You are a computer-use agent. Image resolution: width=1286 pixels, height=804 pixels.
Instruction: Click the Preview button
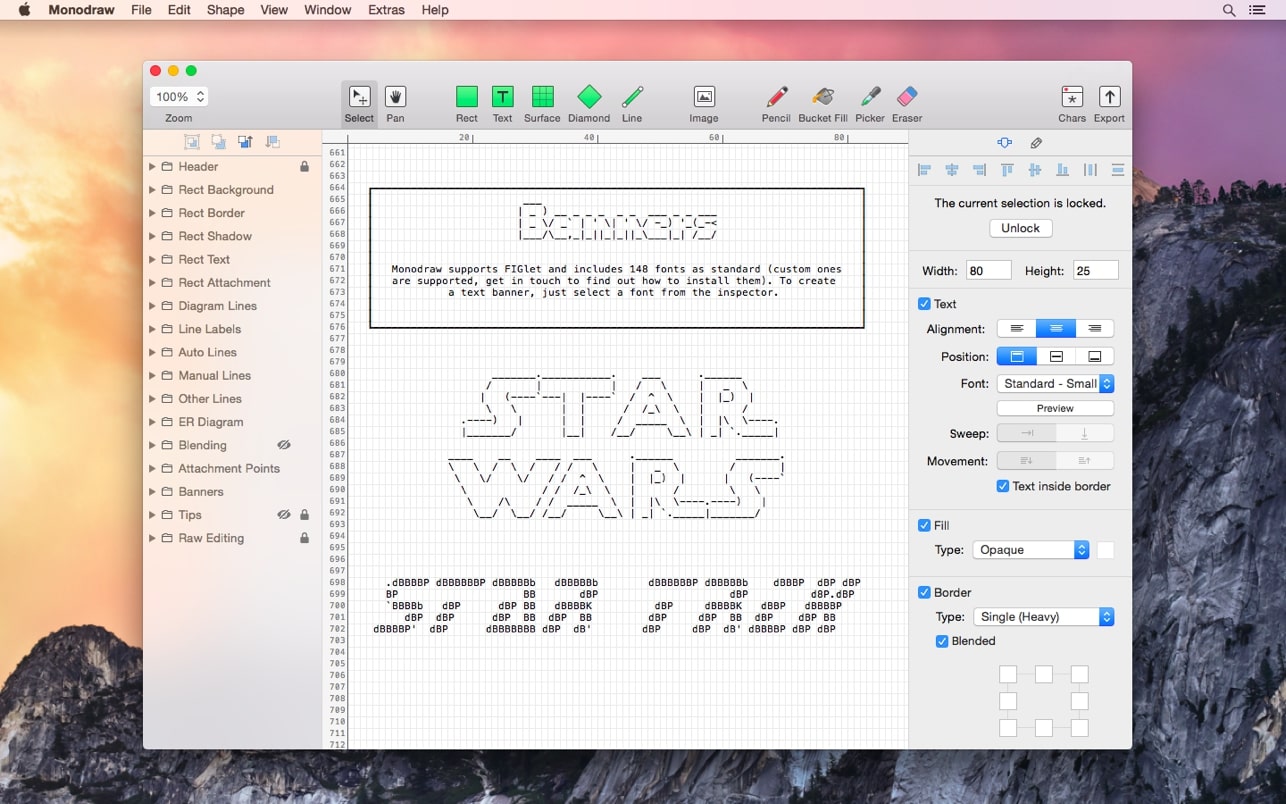point(1054,408)
